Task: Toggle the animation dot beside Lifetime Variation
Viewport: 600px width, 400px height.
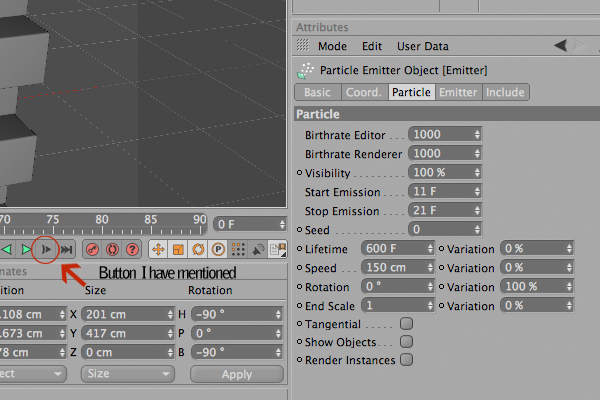Action: [x=441, y=249]
